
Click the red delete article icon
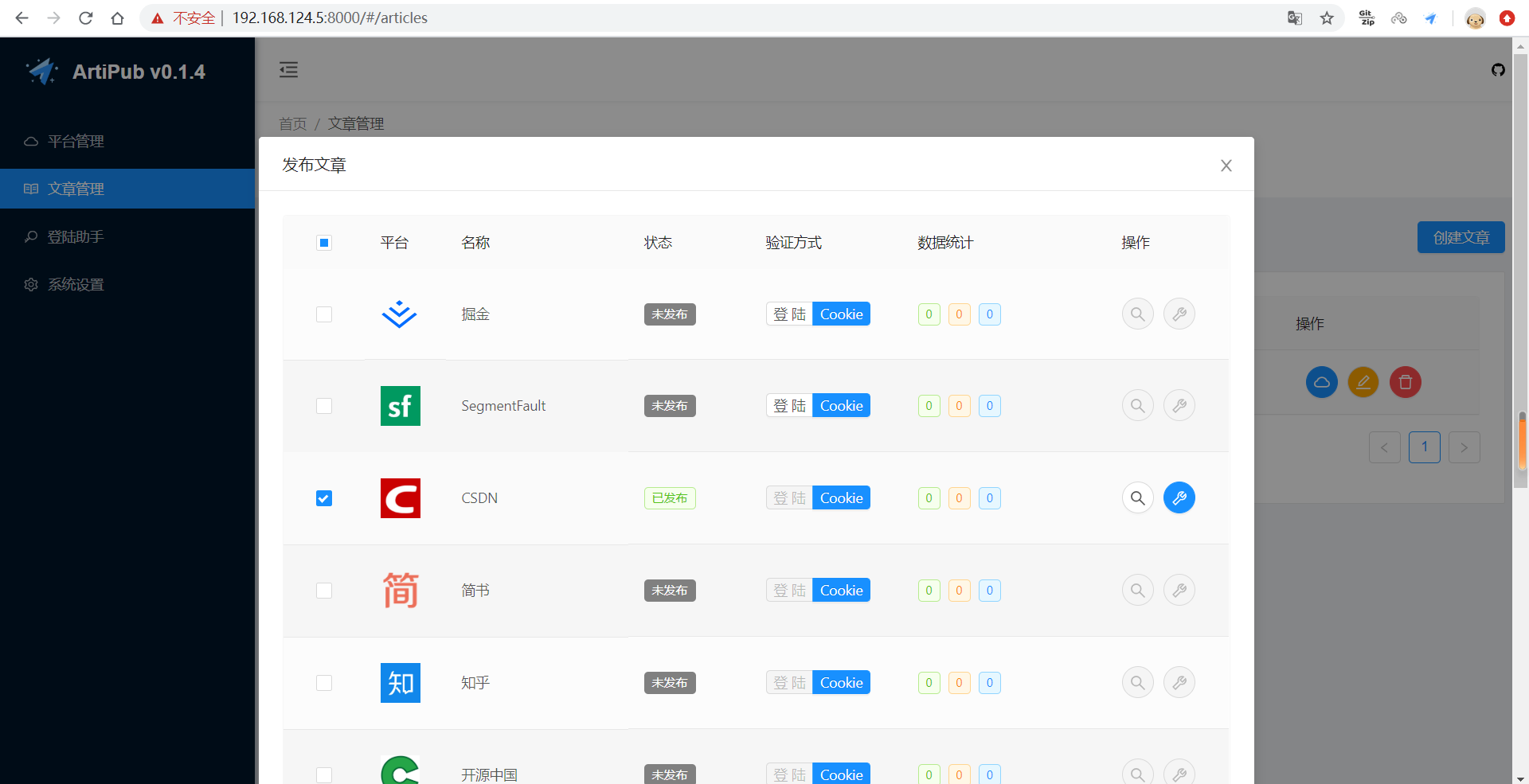(x=1406, y=382)
